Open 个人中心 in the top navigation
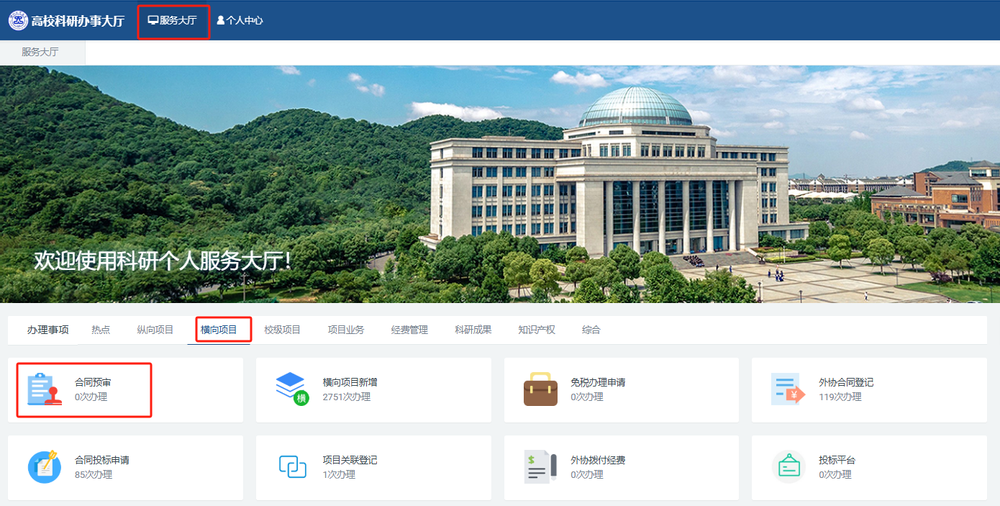 point(240,20)
